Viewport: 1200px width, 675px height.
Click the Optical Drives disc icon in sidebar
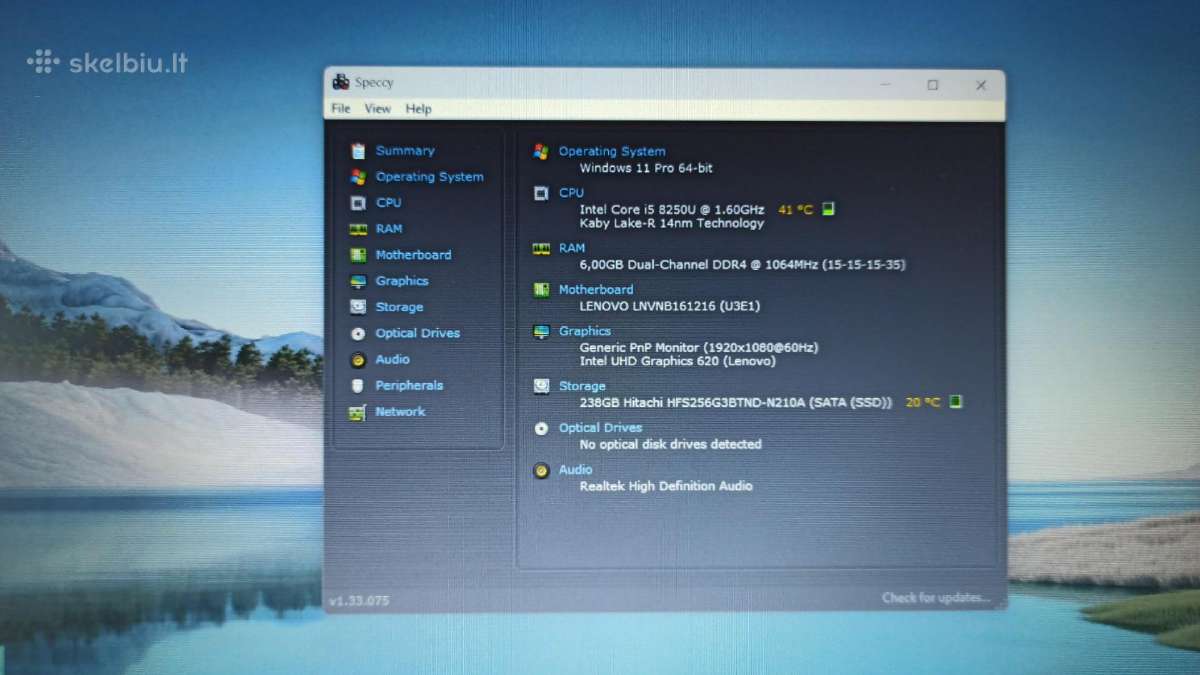point(358,334)
